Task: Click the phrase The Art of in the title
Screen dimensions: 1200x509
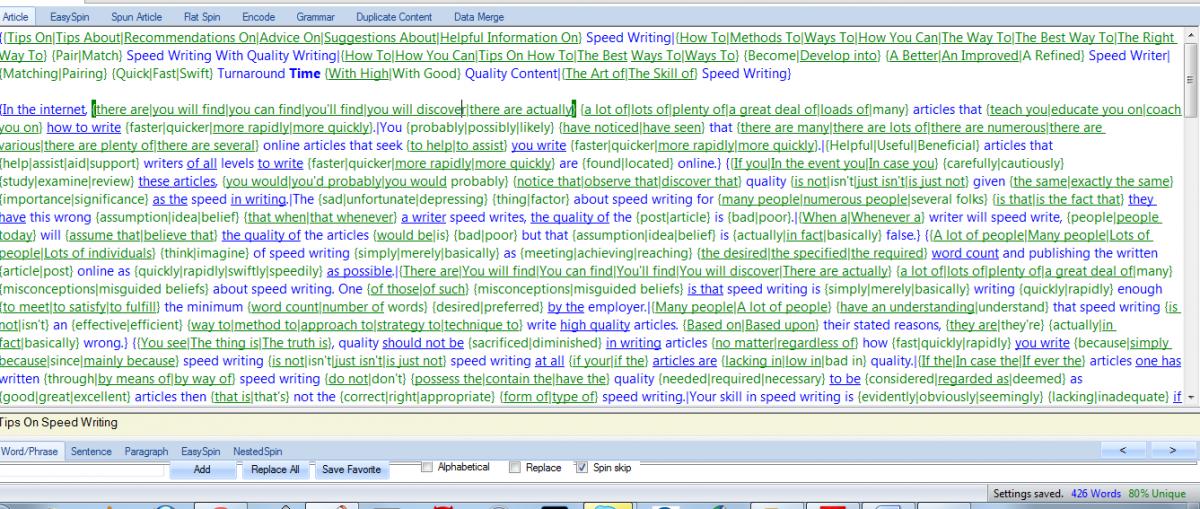Action: click(x=594, y=74)
